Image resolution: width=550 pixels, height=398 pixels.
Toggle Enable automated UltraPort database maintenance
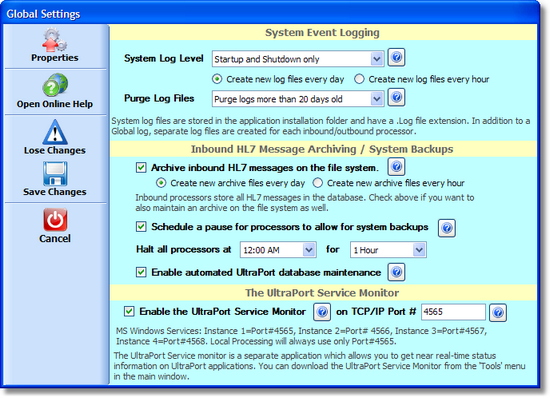tap(141, 272)
